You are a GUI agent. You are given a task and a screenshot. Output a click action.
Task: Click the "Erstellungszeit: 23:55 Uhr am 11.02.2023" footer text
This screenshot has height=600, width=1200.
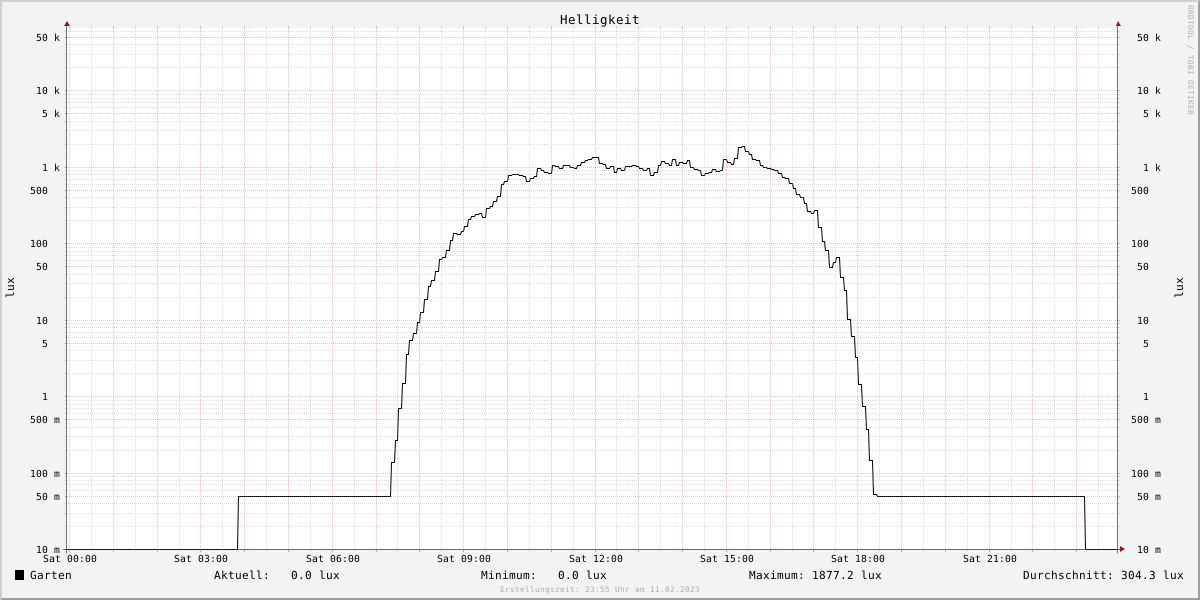click(600, 590)
